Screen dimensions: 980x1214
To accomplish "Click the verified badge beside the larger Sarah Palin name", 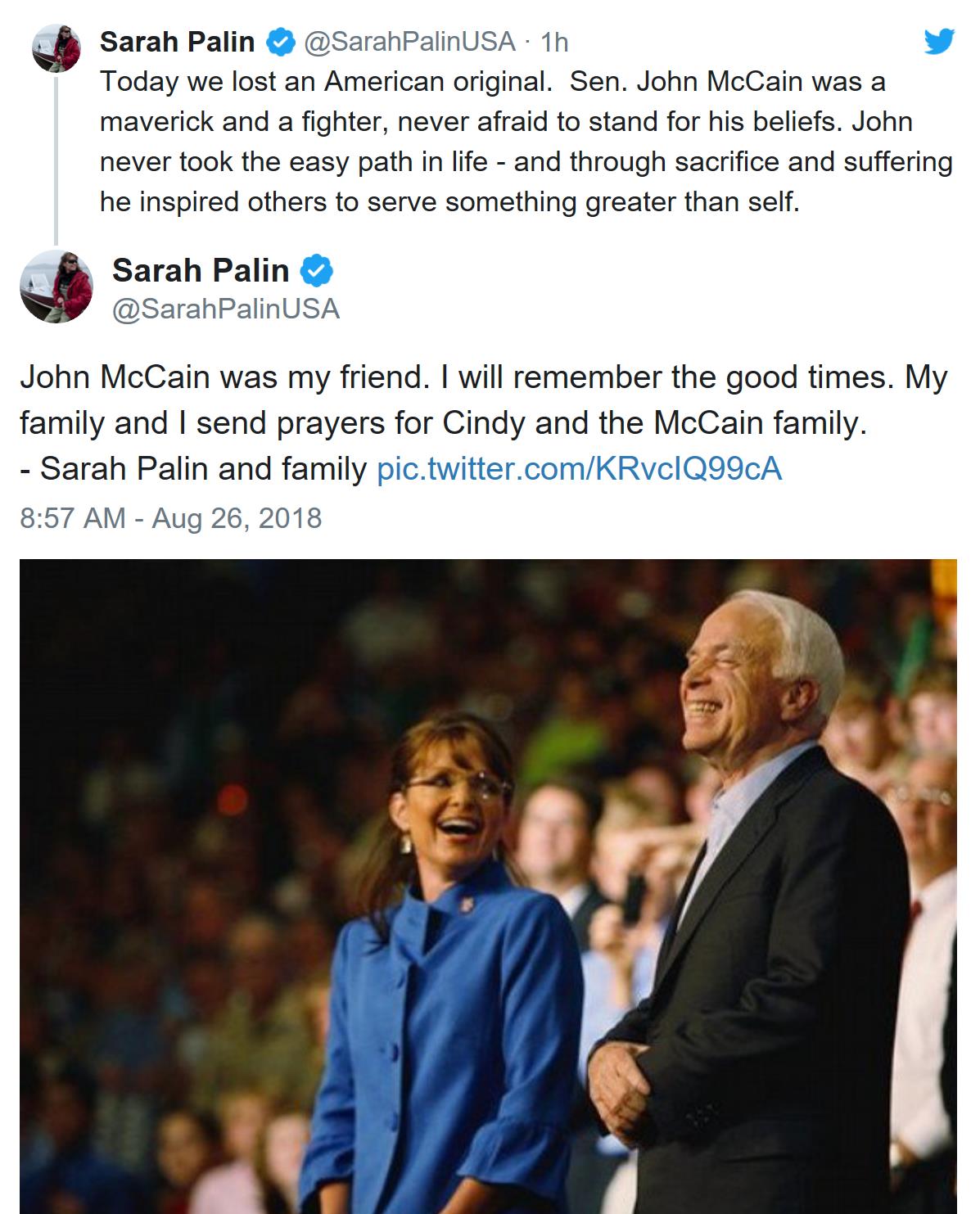I will (x=317, y=270).
